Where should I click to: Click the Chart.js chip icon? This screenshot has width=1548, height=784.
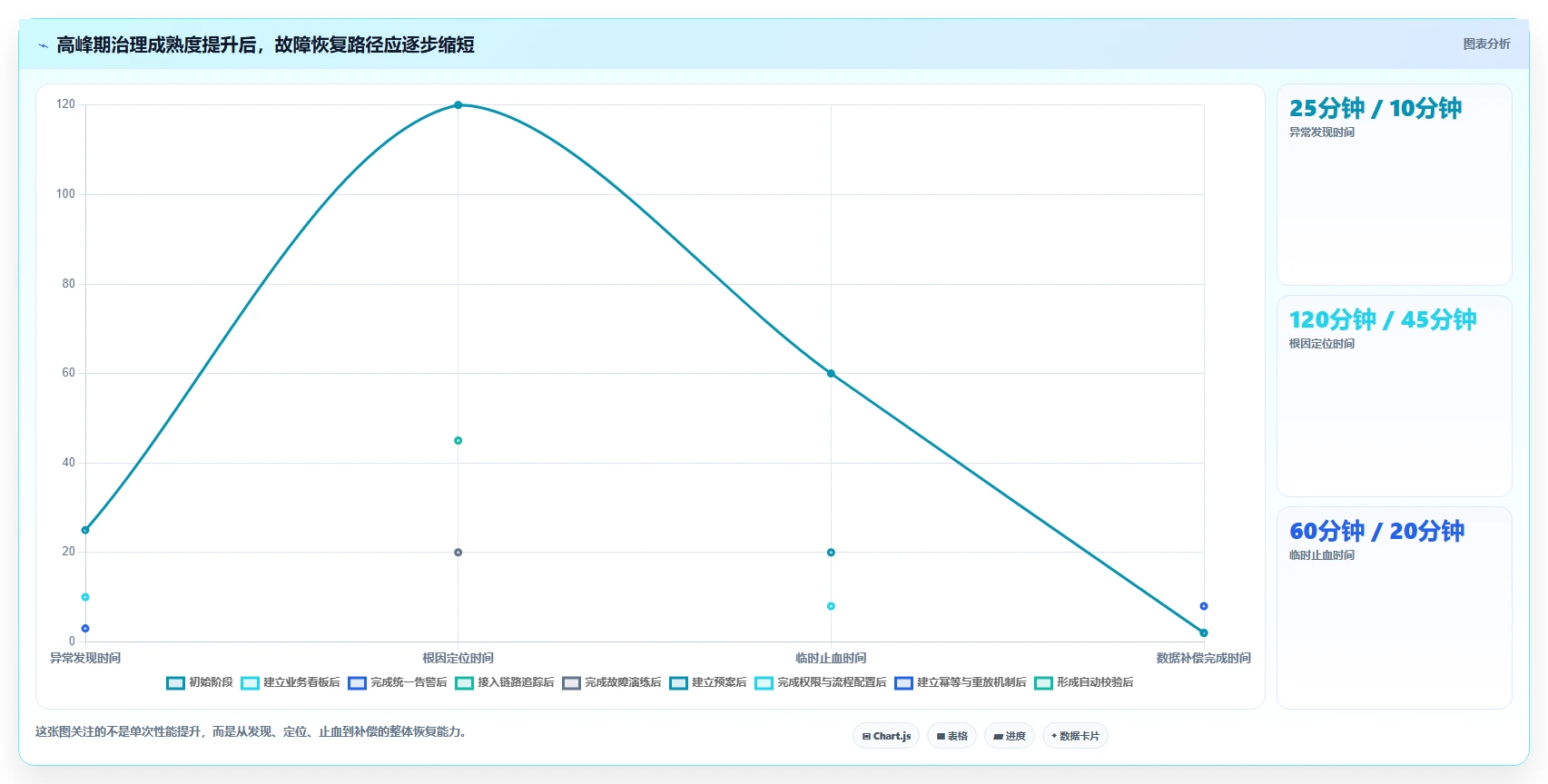click(866, 737)
